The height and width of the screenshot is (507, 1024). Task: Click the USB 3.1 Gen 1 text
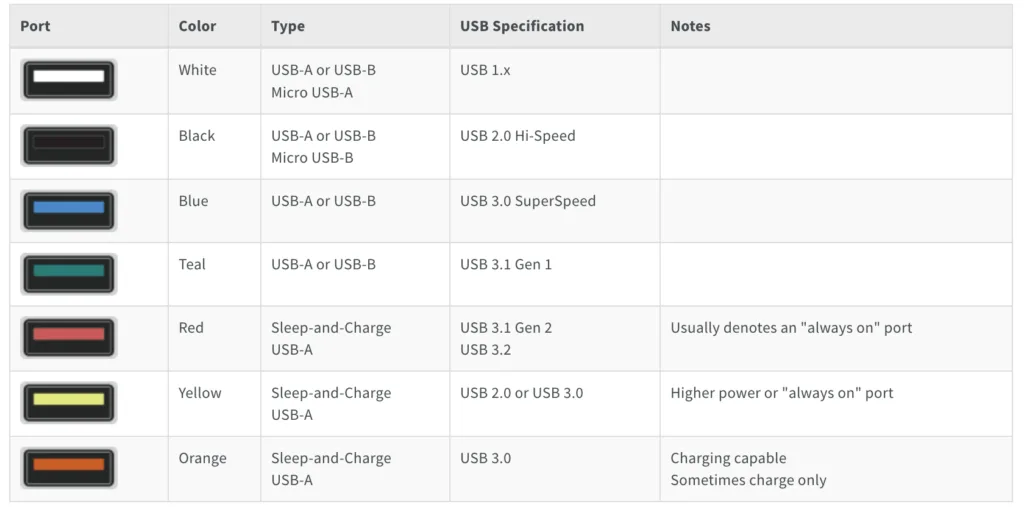(x=506, y=264)
